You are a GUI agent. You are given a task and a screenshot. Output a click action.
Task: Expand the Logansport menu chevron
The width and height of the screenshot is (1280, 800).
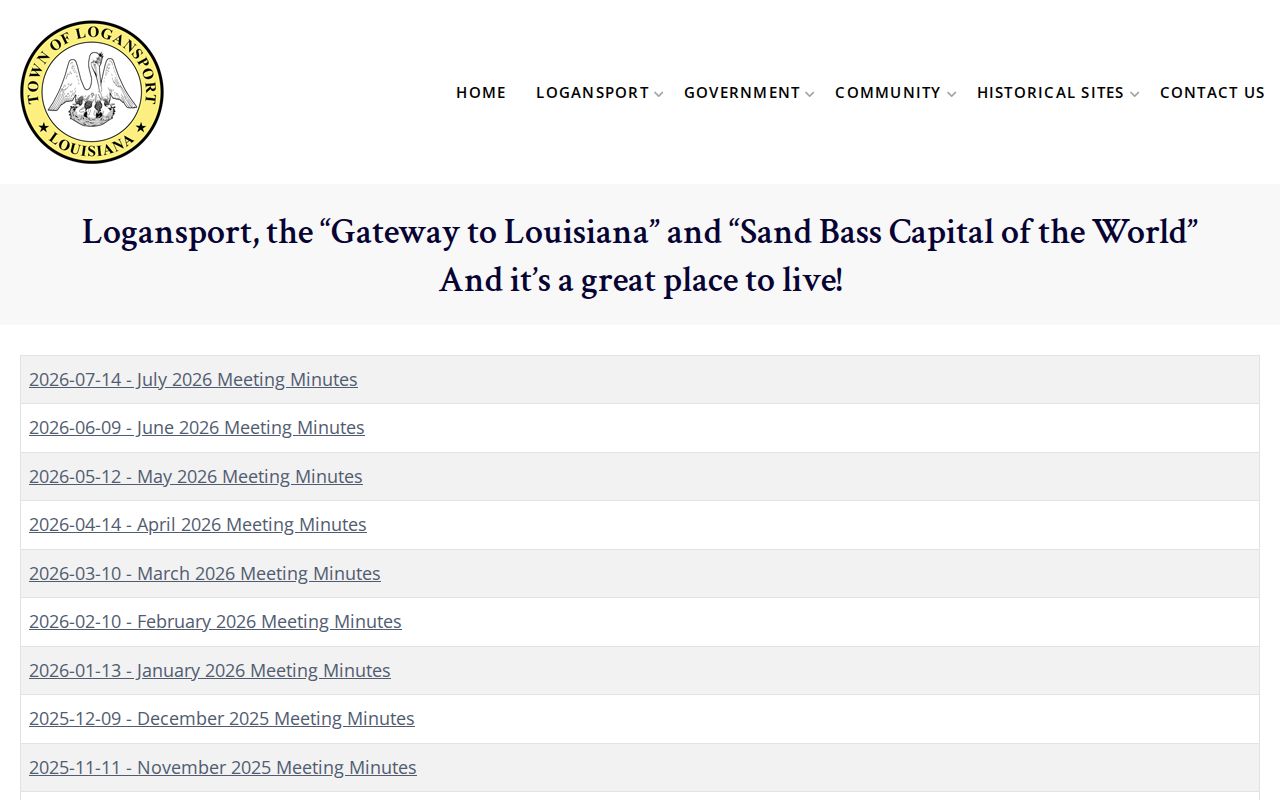point(659,94)
